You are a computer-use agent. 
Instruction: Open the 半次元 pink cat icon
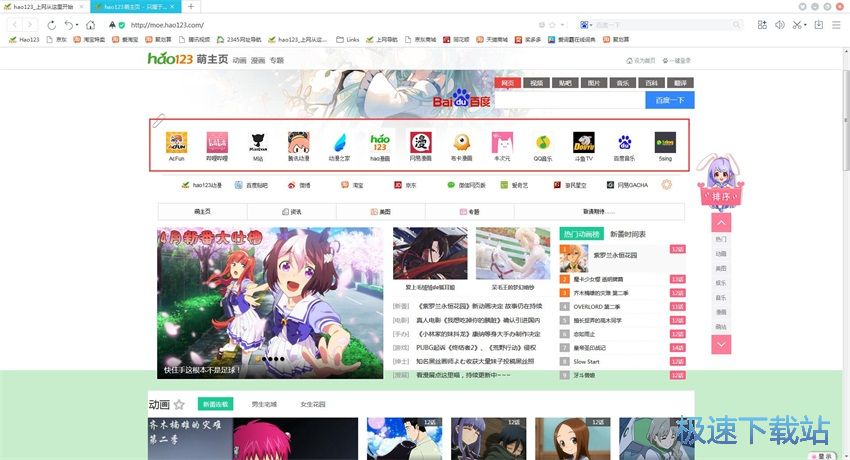click(502, 142)
